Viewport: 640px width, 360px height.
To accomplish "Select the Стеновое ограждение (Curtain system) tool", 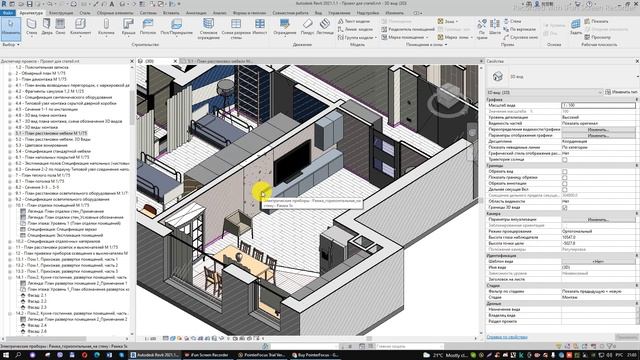I will pyautogui.click(x=208, y=29).
